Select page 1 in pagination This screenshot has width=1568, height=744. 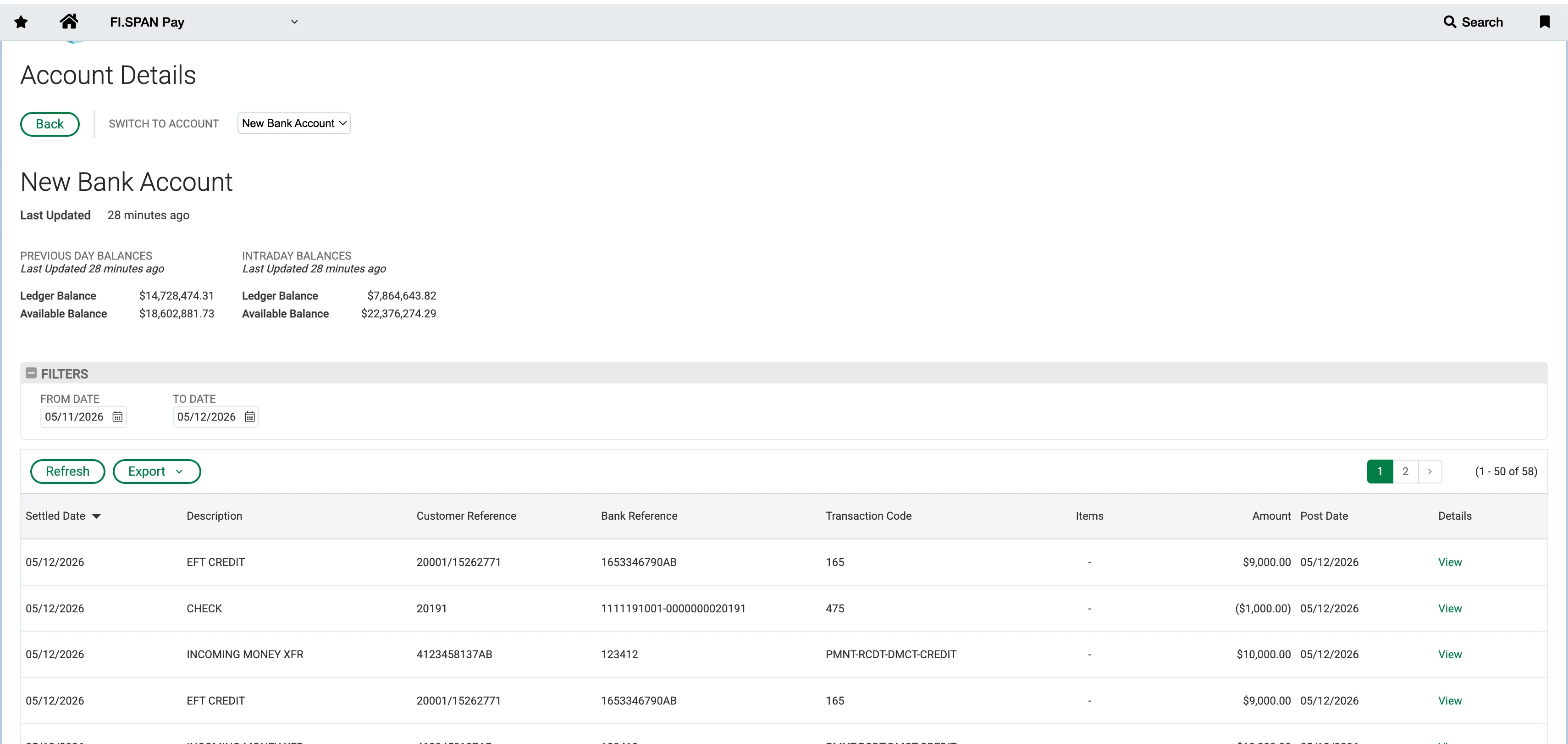tap(1379, 471)
